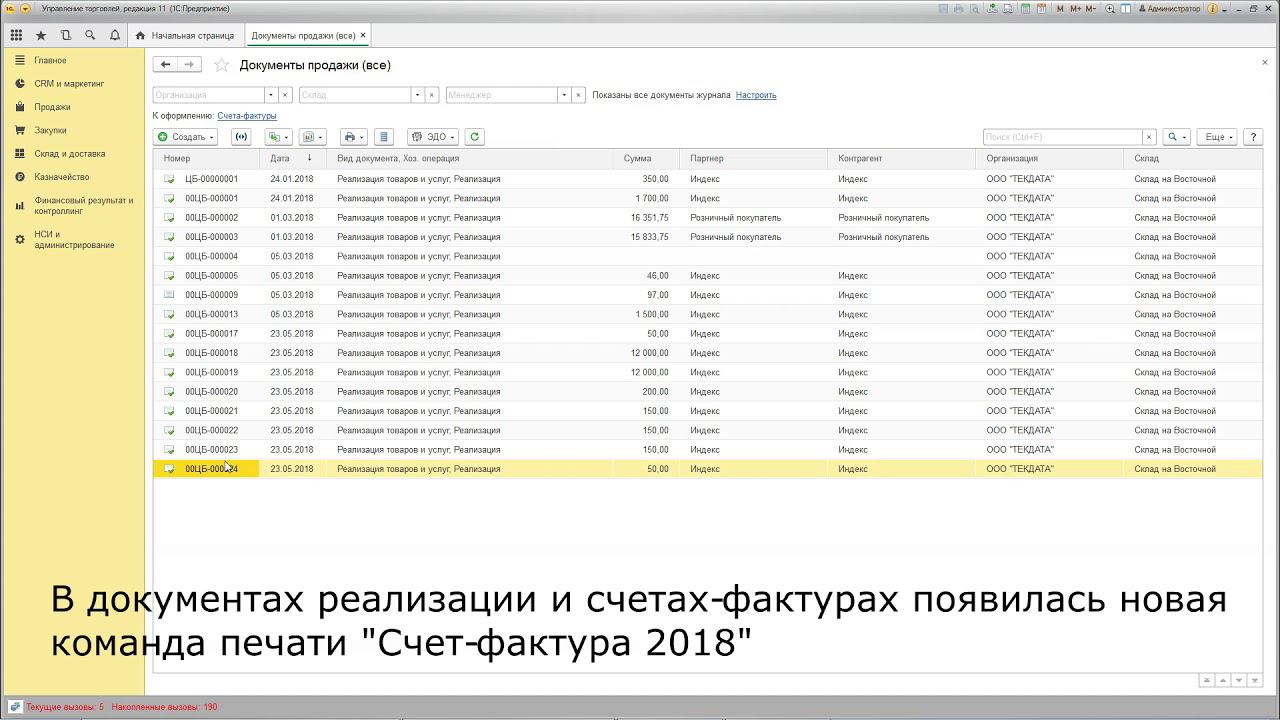This screenshot has width=1280, height=720.
Task: Click the status bar calls indicator icon
Action: tap(15, 707)
